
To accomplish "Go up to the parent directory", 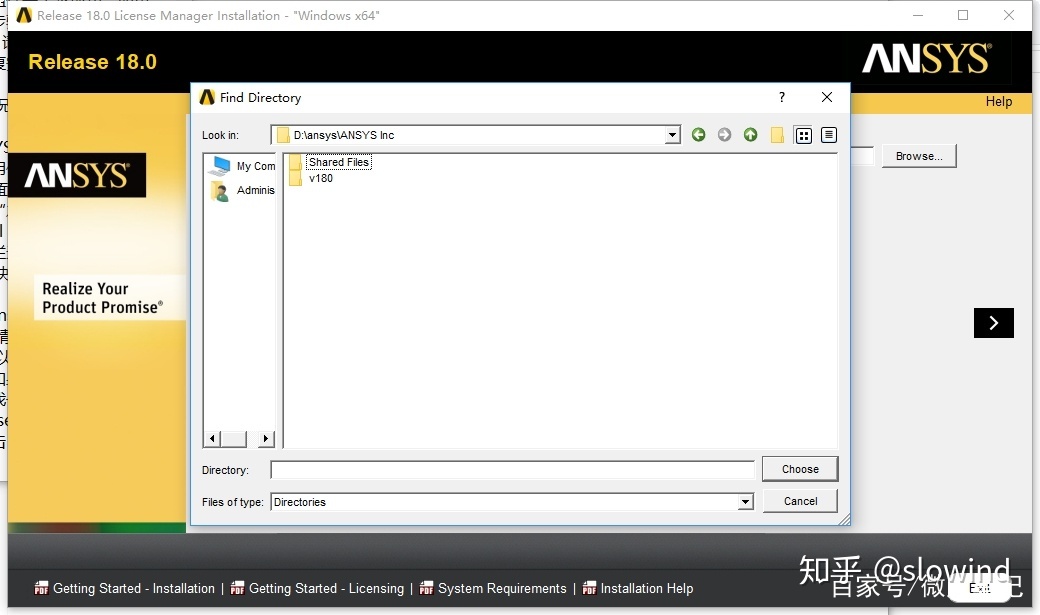I will pos(750,135).
